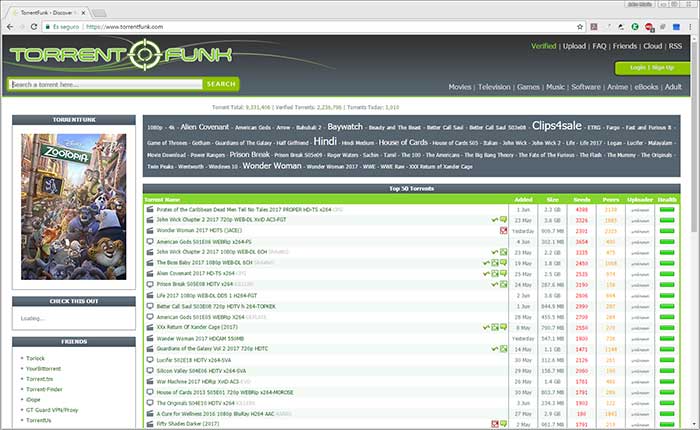
Task: Click the red extension icon with badge
Action: point(649,27)
